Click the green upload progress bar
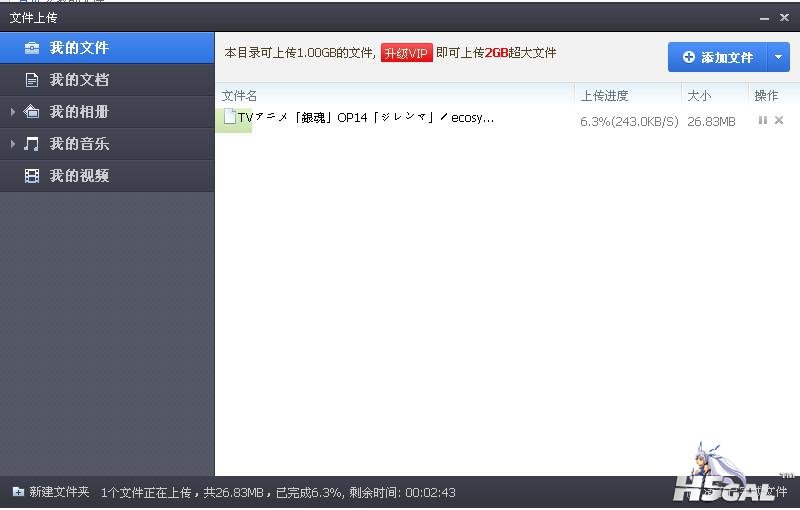 pos(234,120)
